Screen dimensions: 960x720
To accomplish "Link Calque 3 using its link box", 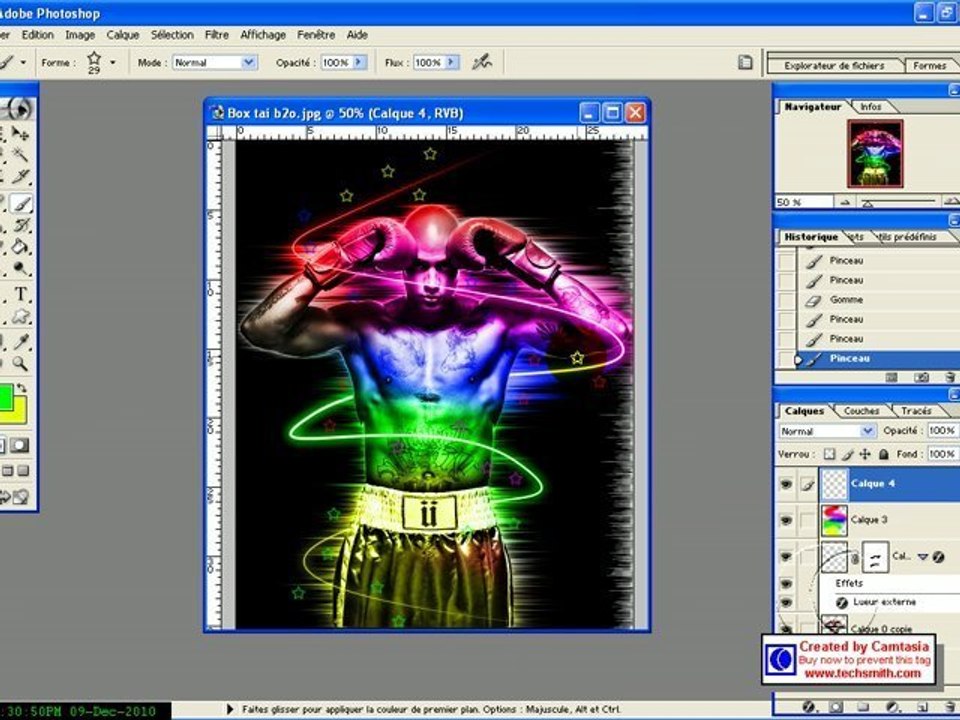I will (808, 520).
